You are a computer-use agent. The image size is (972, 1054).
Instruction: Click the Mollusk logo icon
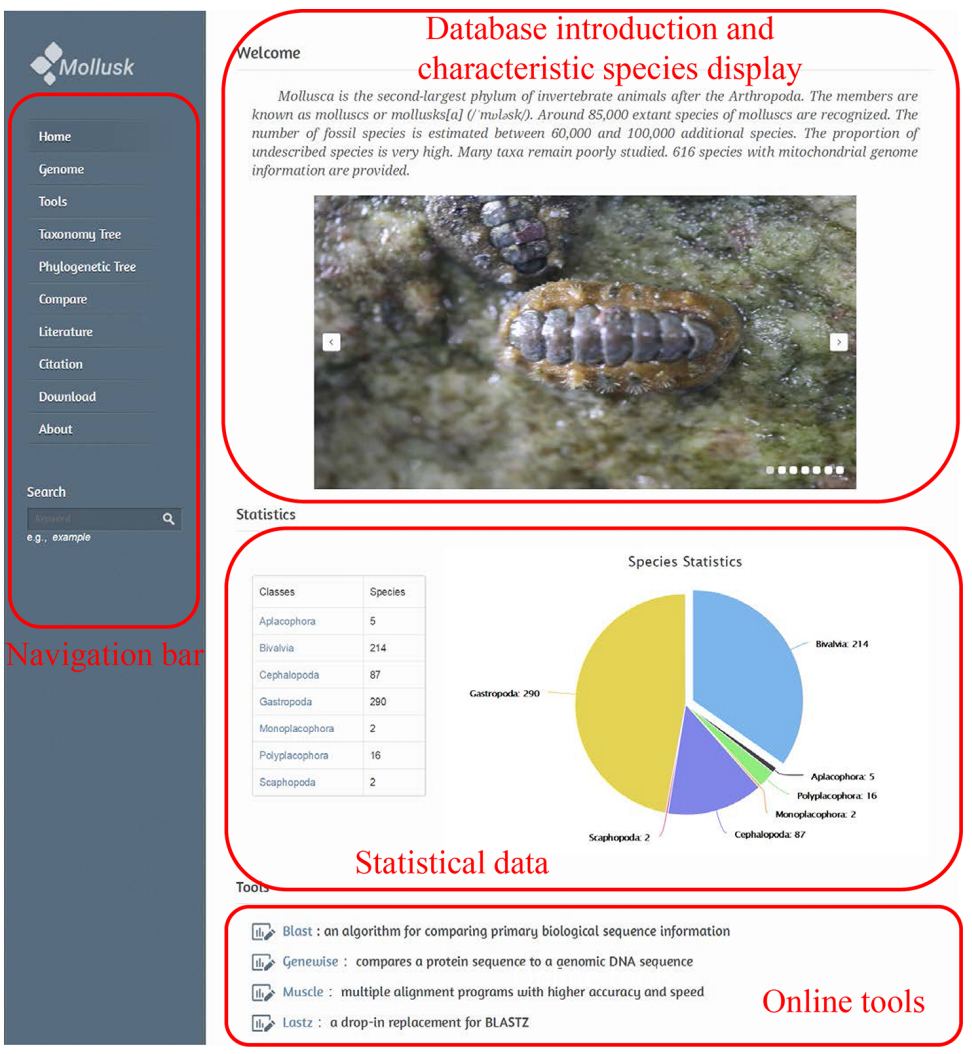pyautogui.click(x=46, y=64)
